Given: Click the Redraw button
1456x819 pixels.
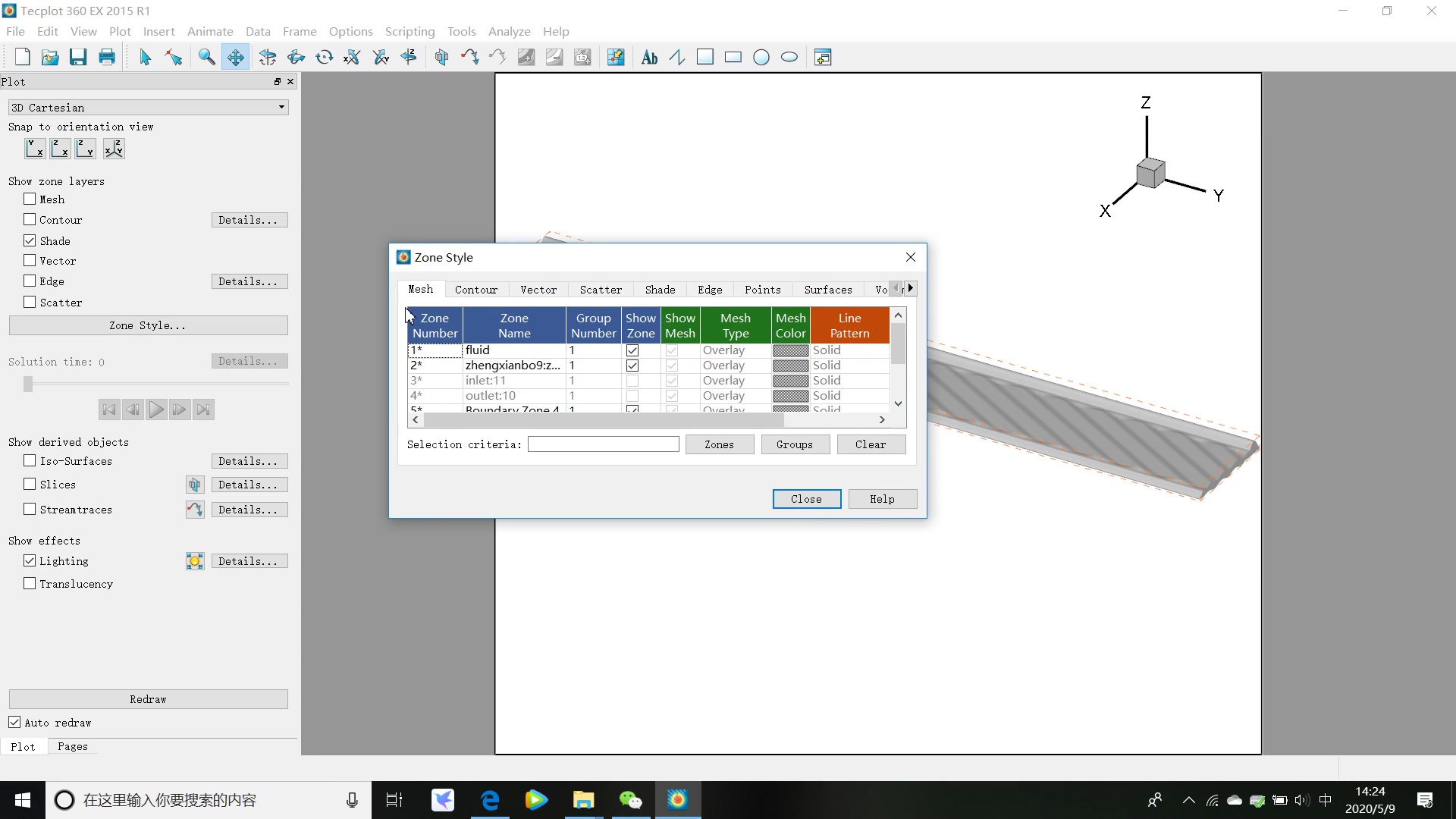Looking at the screenshot, I should pos(148,699).
